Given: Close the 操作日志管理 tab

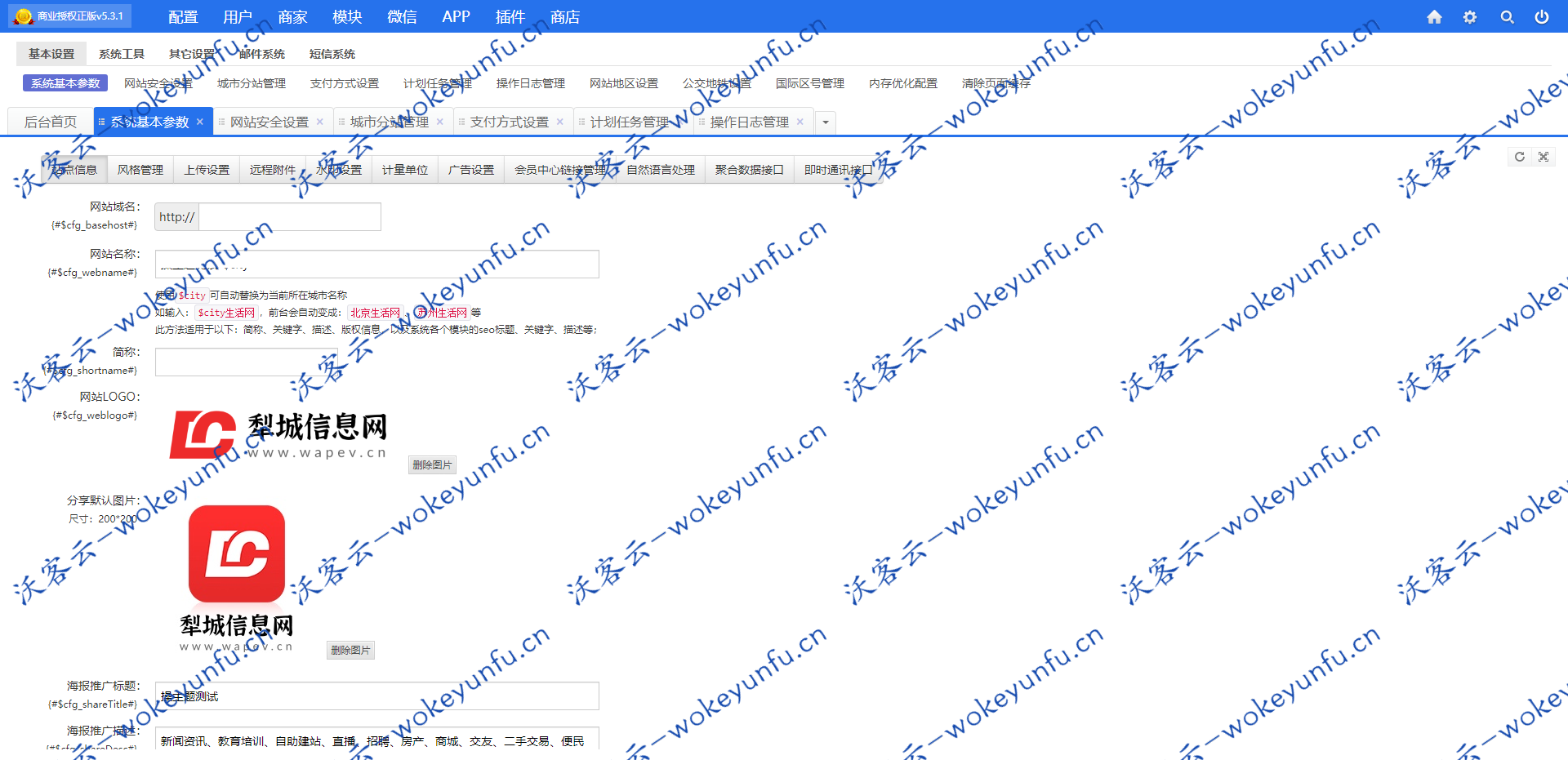Looking at the screenshot, I should click(800, 122).
